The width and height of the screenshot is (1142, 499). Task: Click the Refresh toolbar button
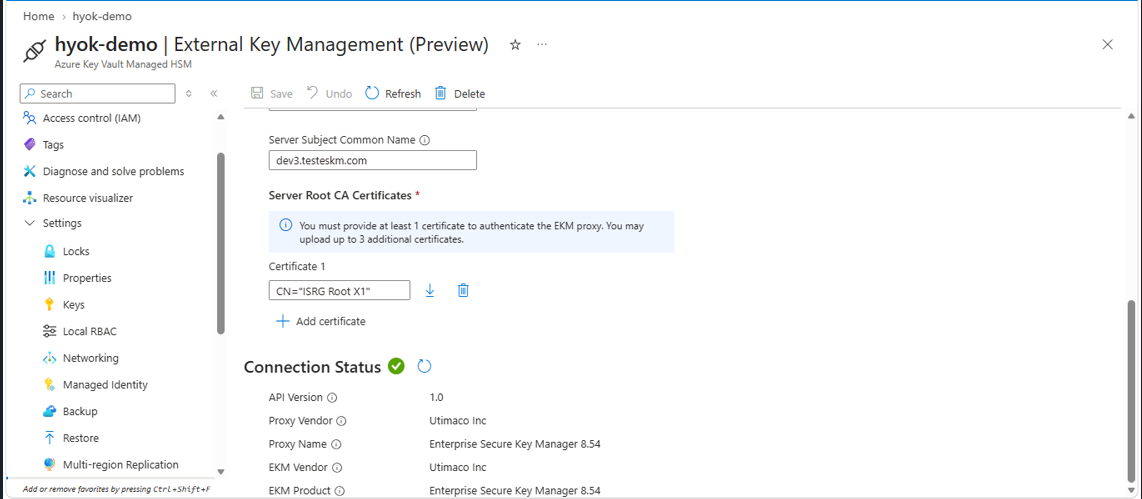393,94
